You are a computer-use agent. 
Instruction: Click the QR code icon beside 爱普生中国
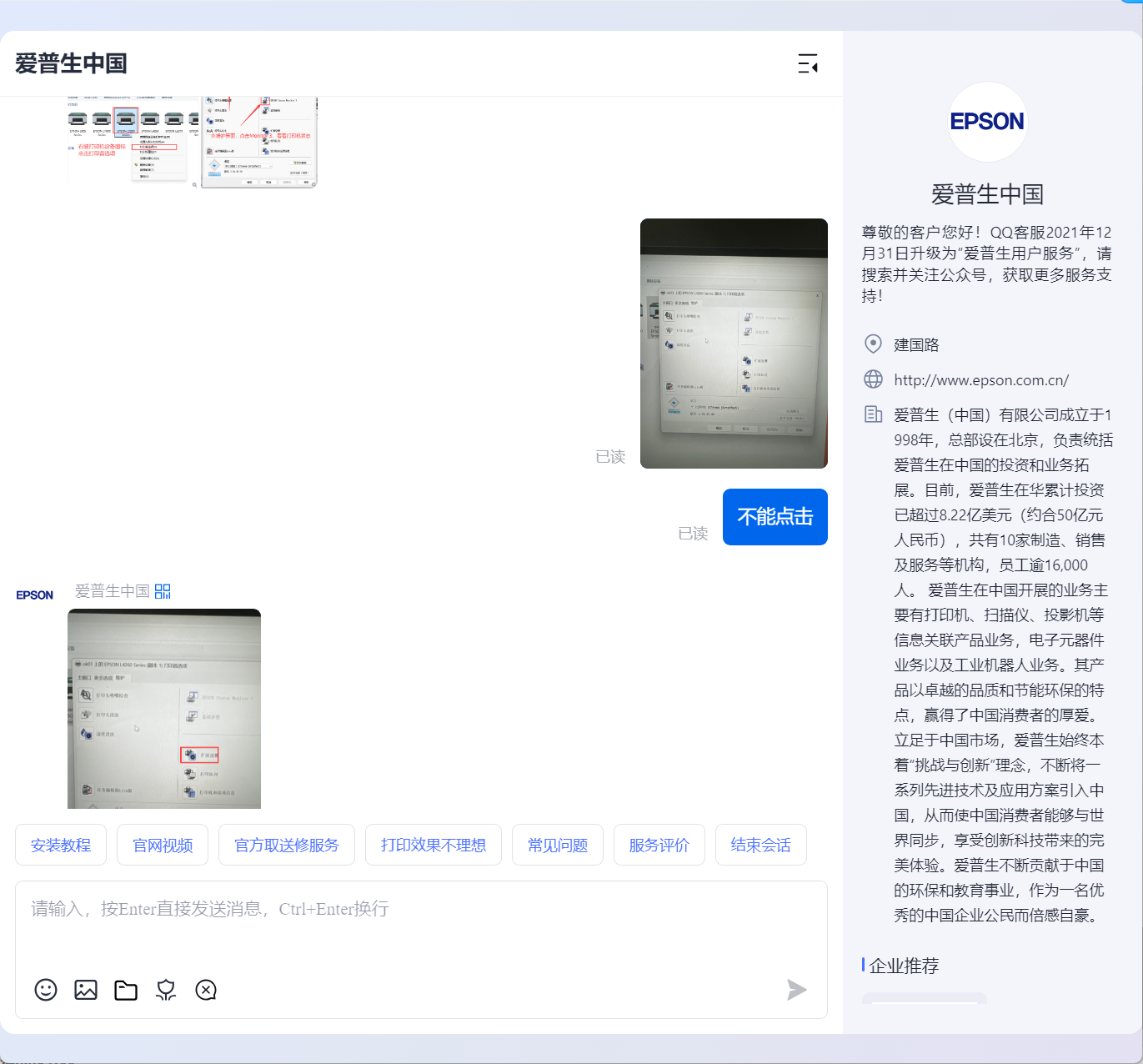point(163,591)
